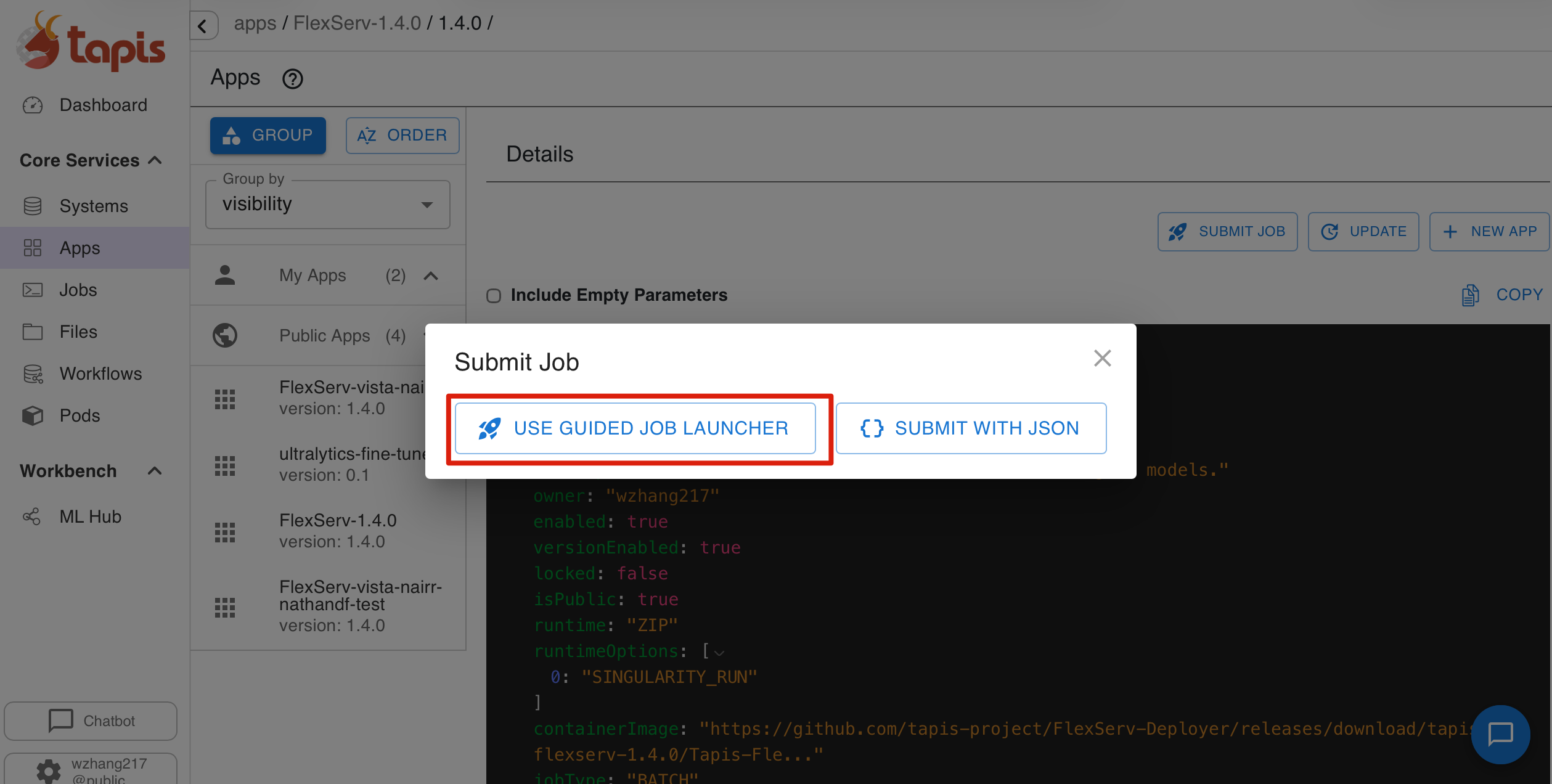Open the floating chat bubble
This screenshot has height=784, width=1552.
coord(1500,734)
